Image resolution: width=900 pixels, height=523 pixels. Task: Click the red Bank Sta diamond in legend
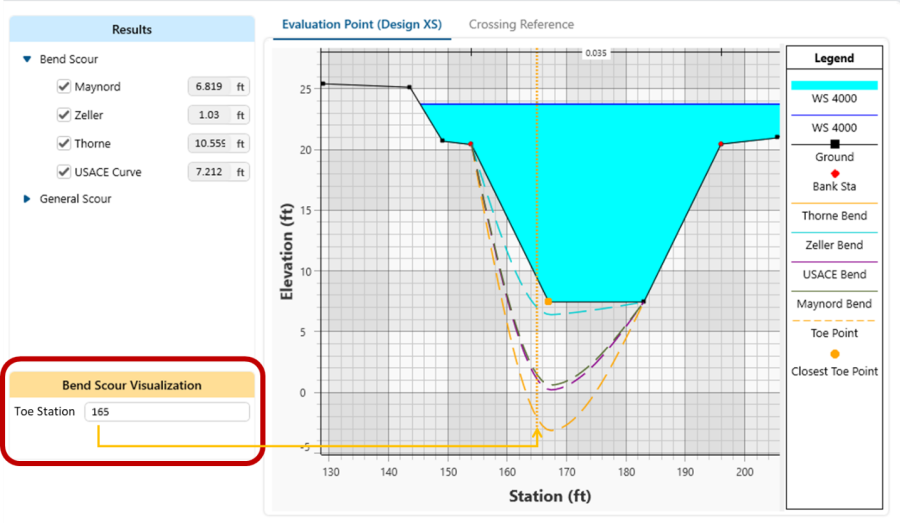[x=834, y=174]
